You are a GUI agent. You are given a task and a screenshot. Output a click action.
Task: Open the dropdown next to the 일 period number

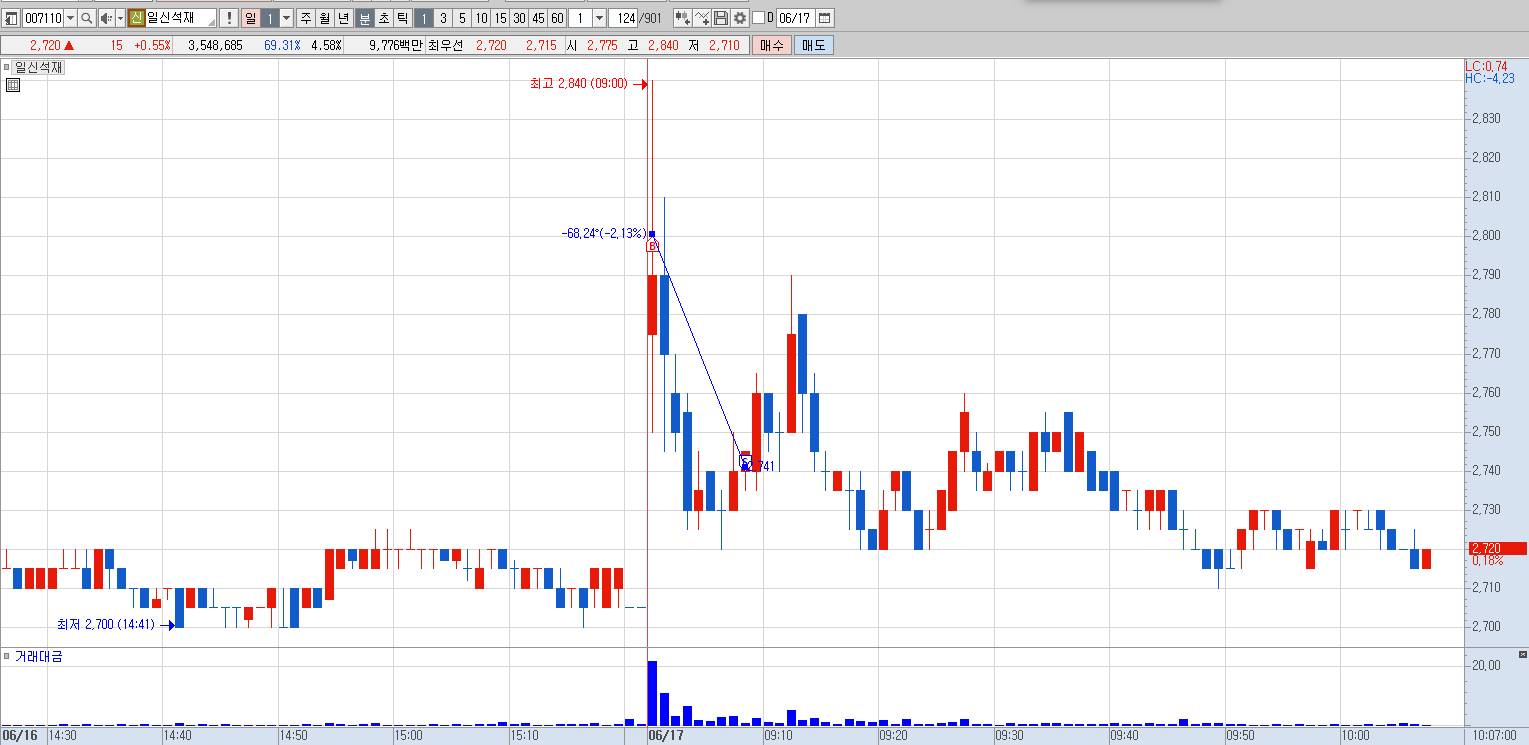[286, 18]
